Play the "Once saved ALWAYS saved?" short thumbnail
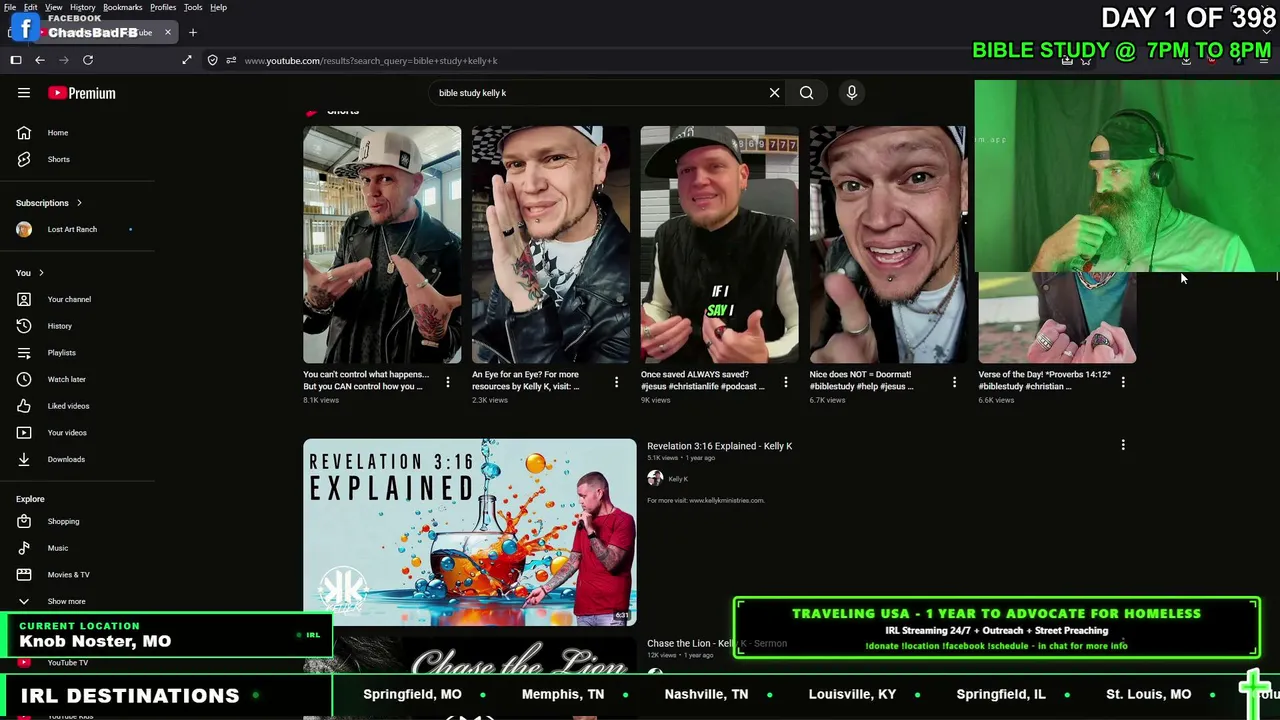Screen dimensions: 1280x720 point(720,245)
